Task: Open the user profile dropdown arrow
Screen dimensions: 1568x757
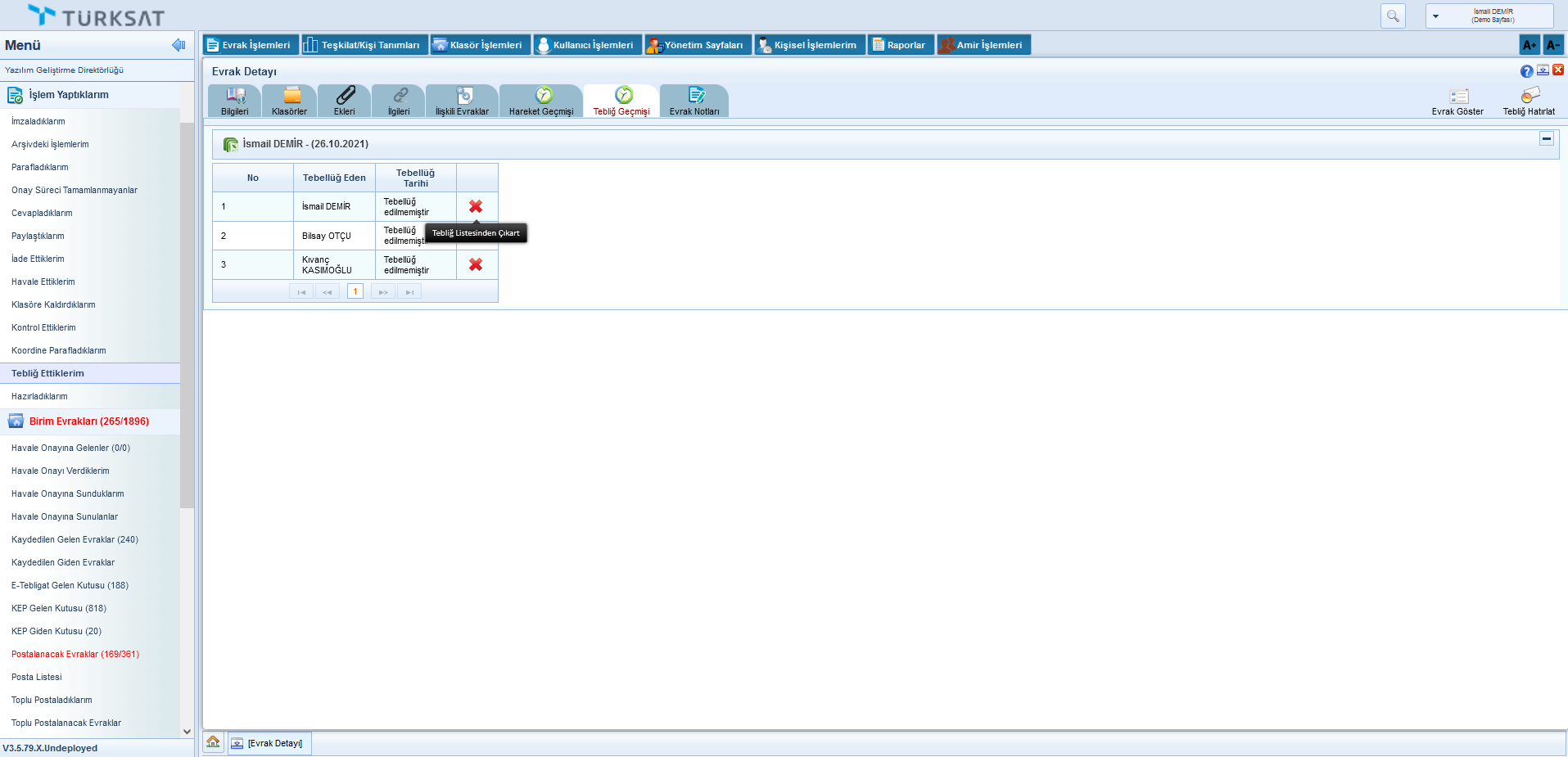Action: point(1435,16)
